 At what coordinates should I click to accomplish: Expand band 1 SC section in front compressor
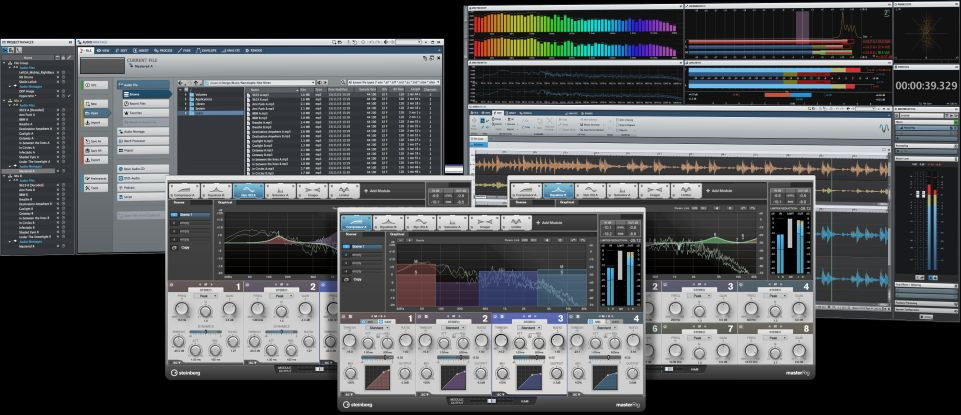348,394
